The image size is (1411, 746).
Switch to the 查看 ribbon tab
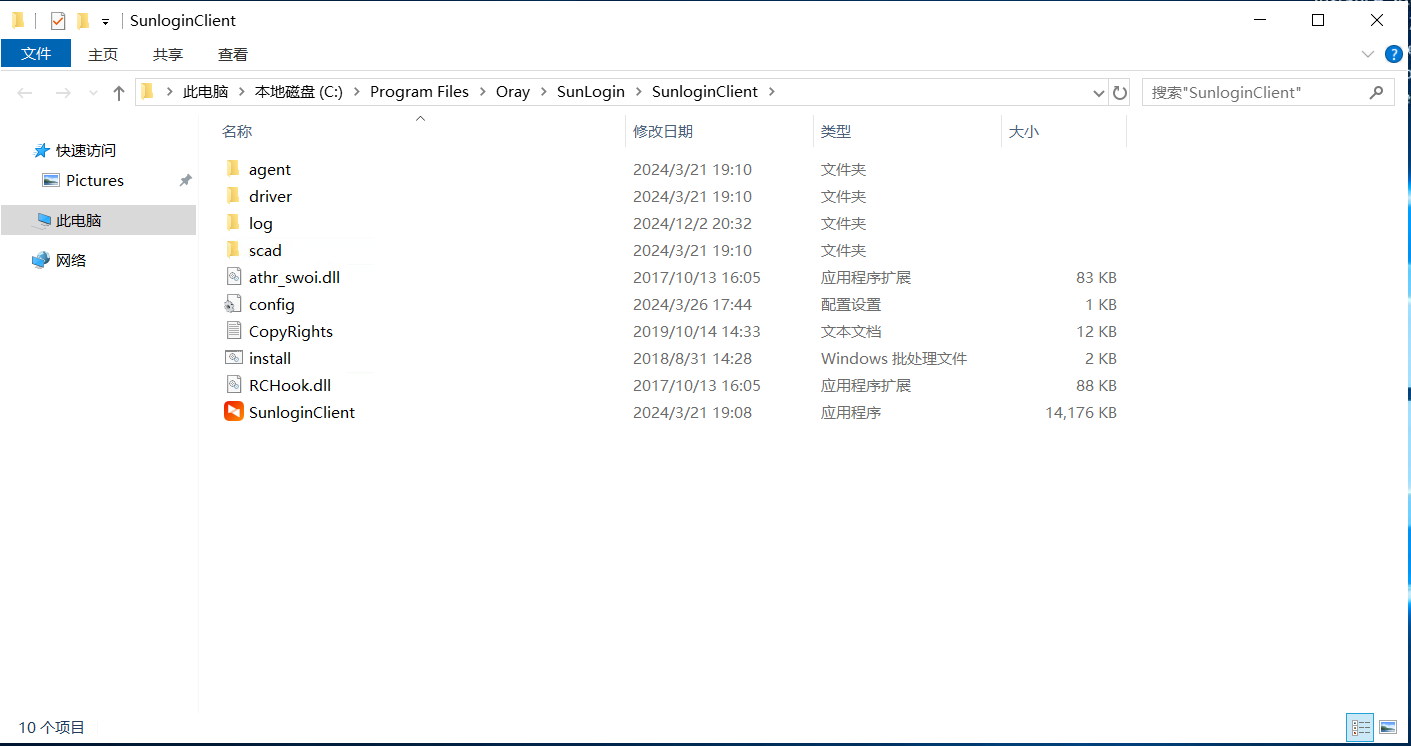point(232,54)
